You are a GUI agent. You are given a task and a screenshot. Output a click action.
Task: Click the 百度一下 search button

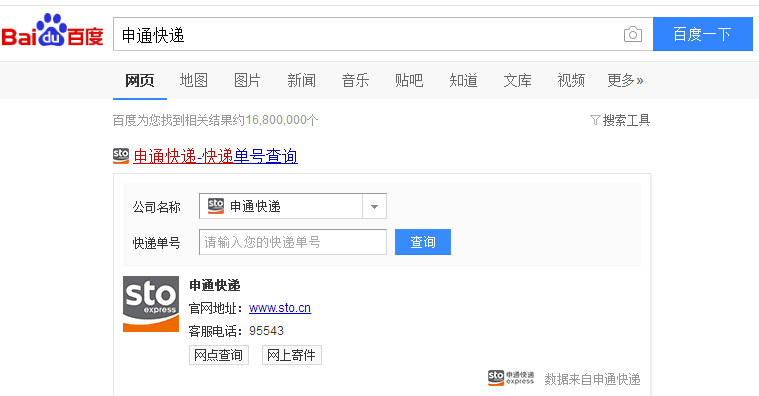pyautogui.click(x=702, y=34)
